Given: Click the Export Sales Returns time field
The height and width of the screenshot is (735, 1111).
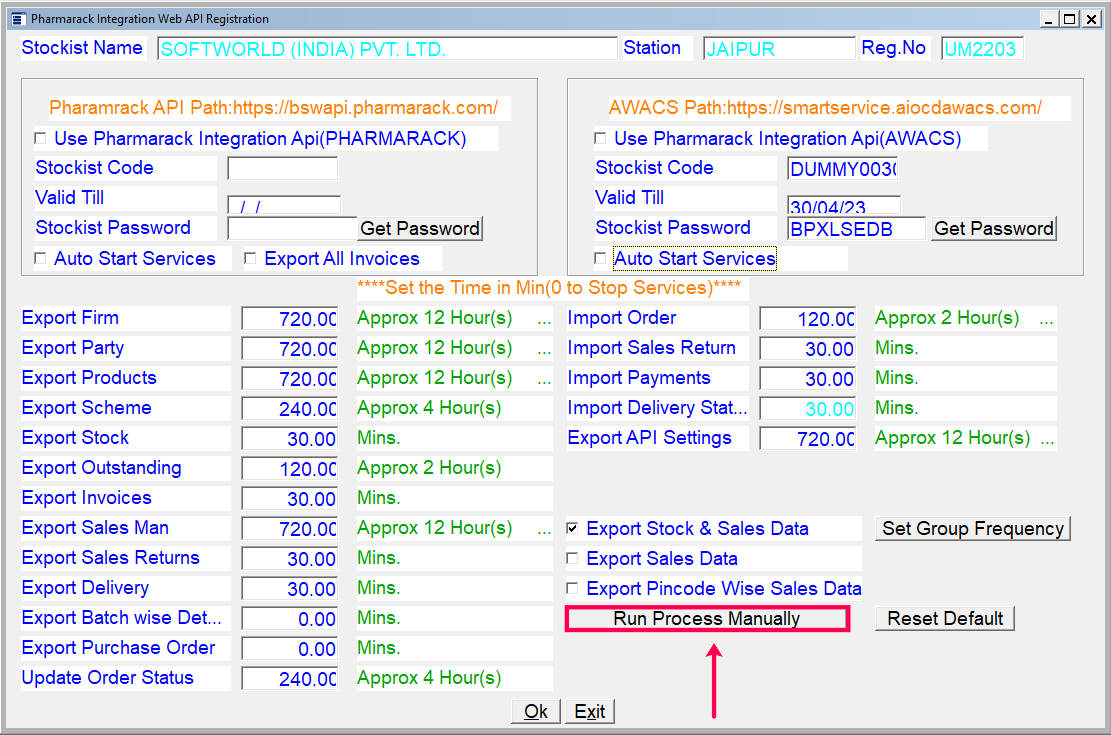Looking at the screenshot, I should click(x=290, y=559).
